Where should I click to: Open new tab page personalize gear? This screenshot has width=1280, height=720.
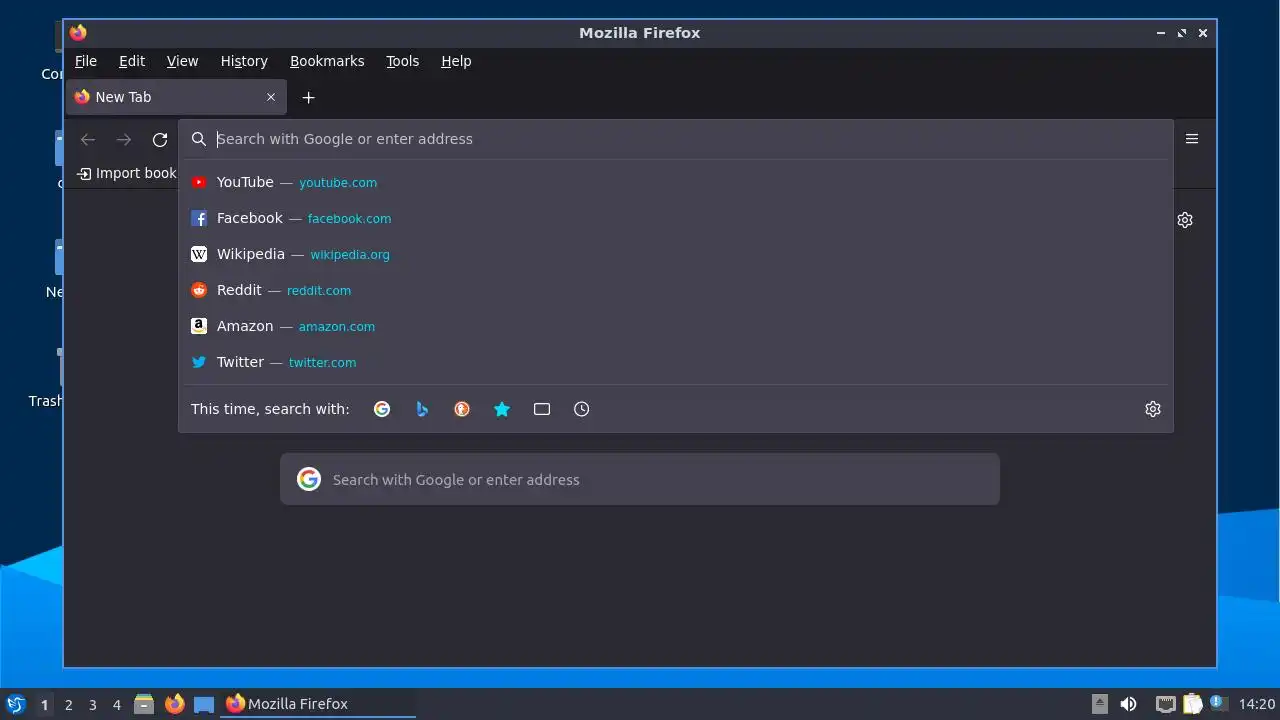point(1185,220)
